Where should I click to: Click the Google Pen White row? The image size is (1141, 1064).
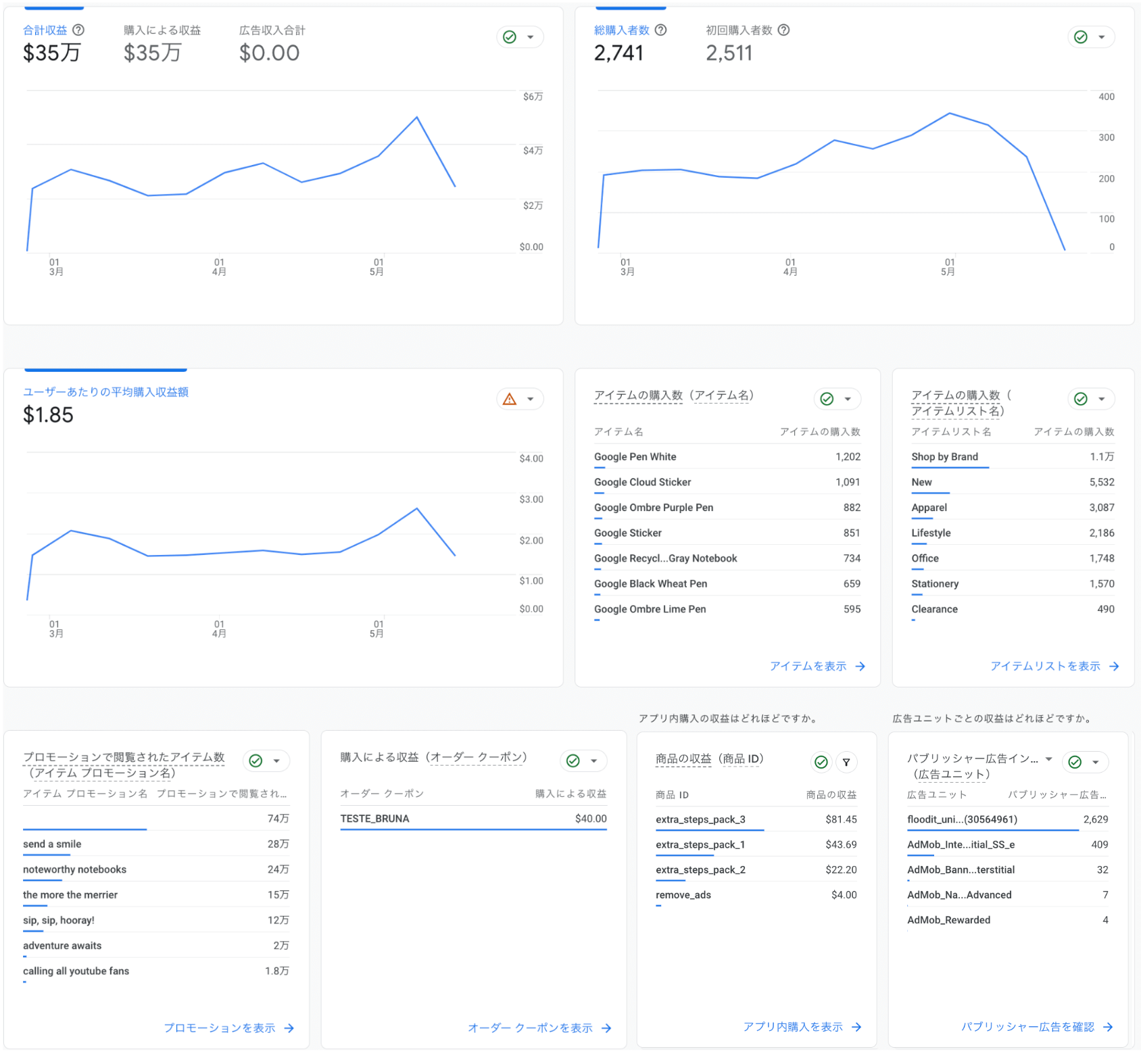click(x=727, y=457)
